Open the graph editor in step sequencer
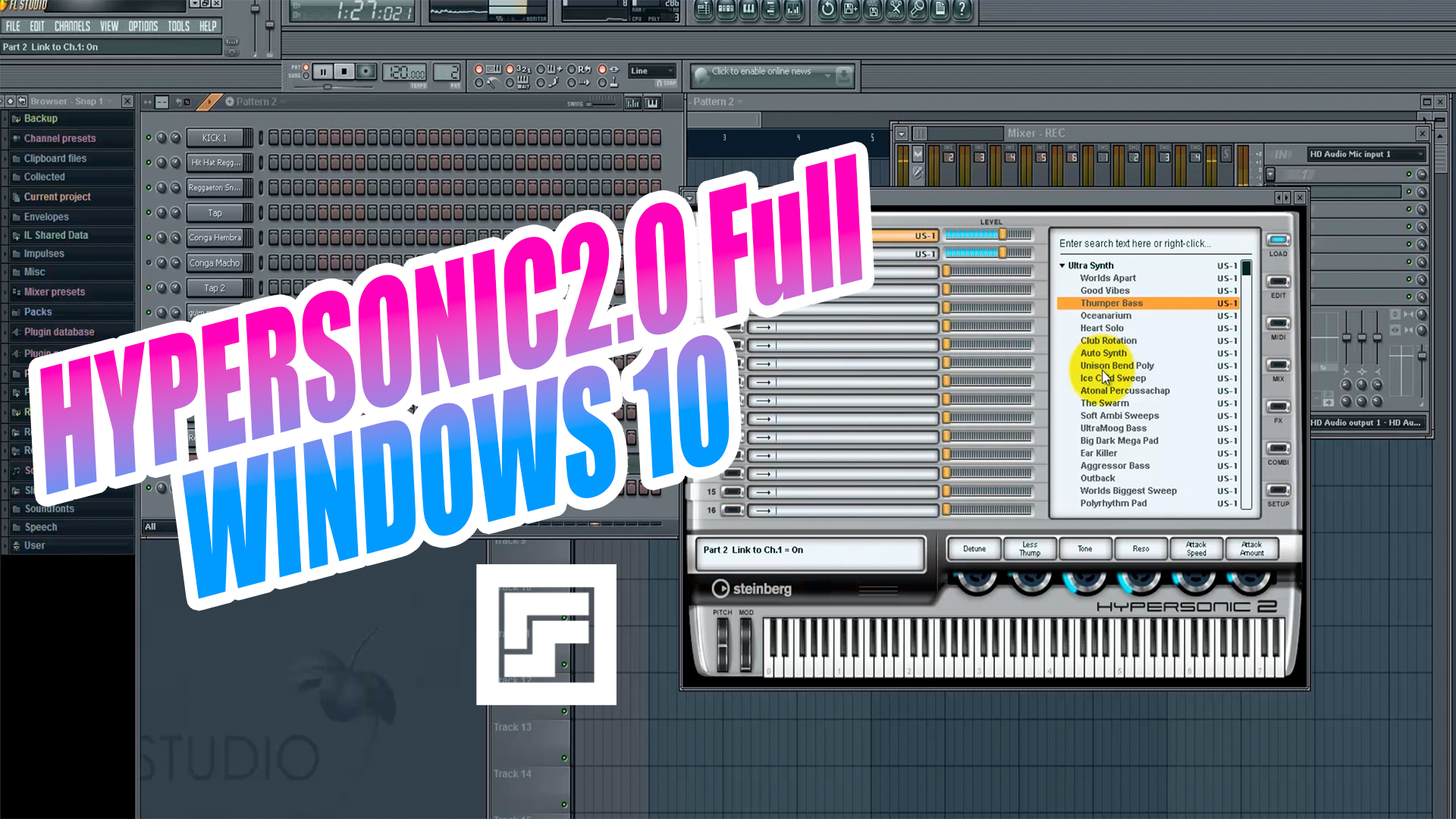Image resolution: width=1456 pixels, height=819 pixels. pos(632,102)
